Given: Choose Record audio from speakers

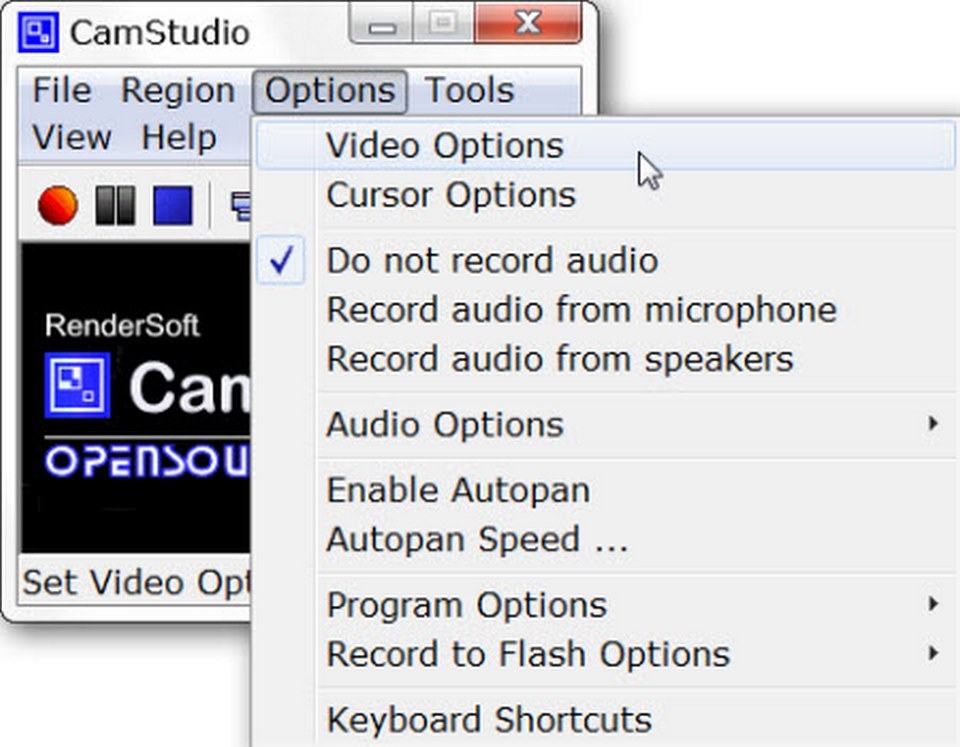Looking at the screenshot, I should point(559,359).
